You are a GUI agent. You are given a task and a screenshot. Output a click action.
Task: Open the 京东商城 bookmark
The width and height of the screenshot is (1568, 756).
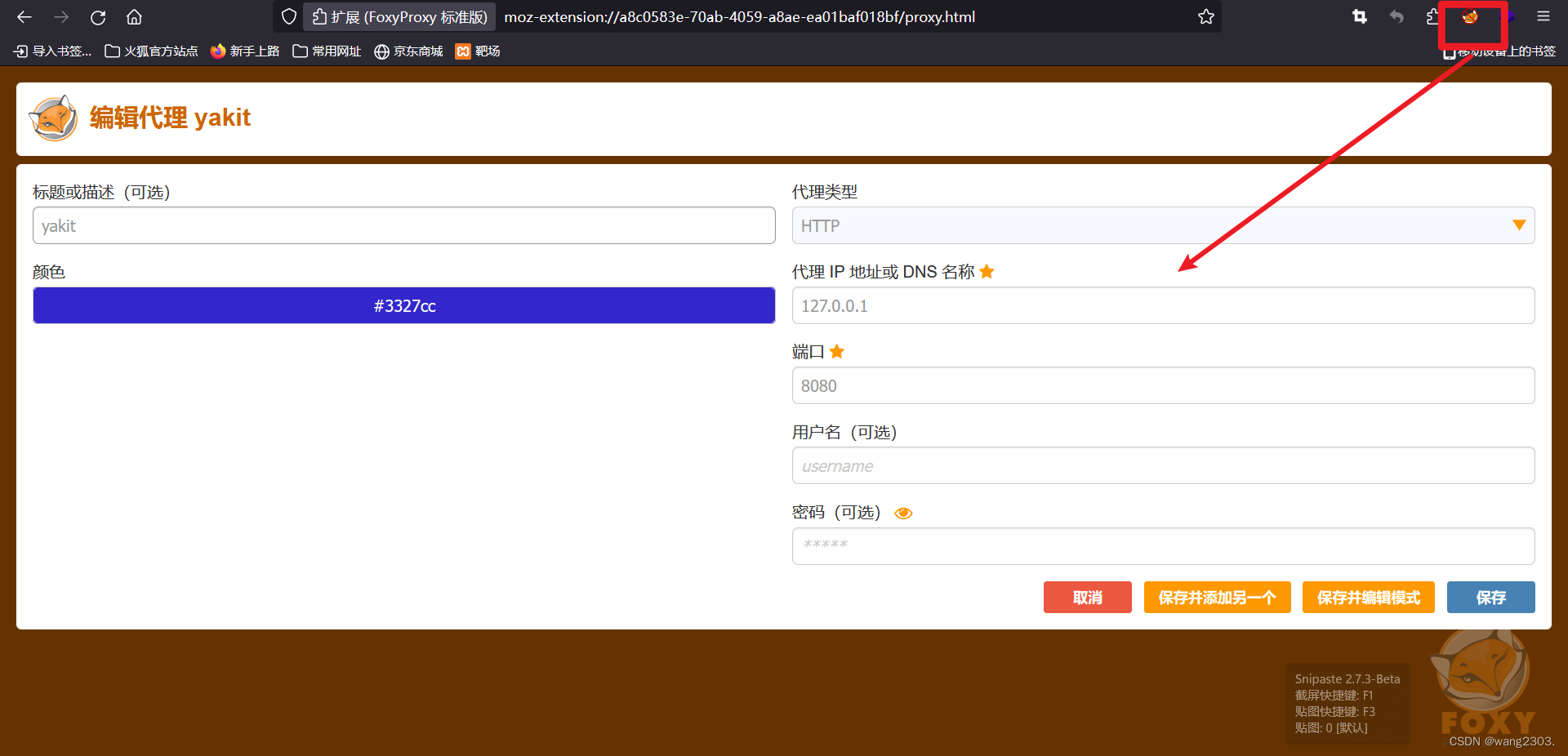408,51
